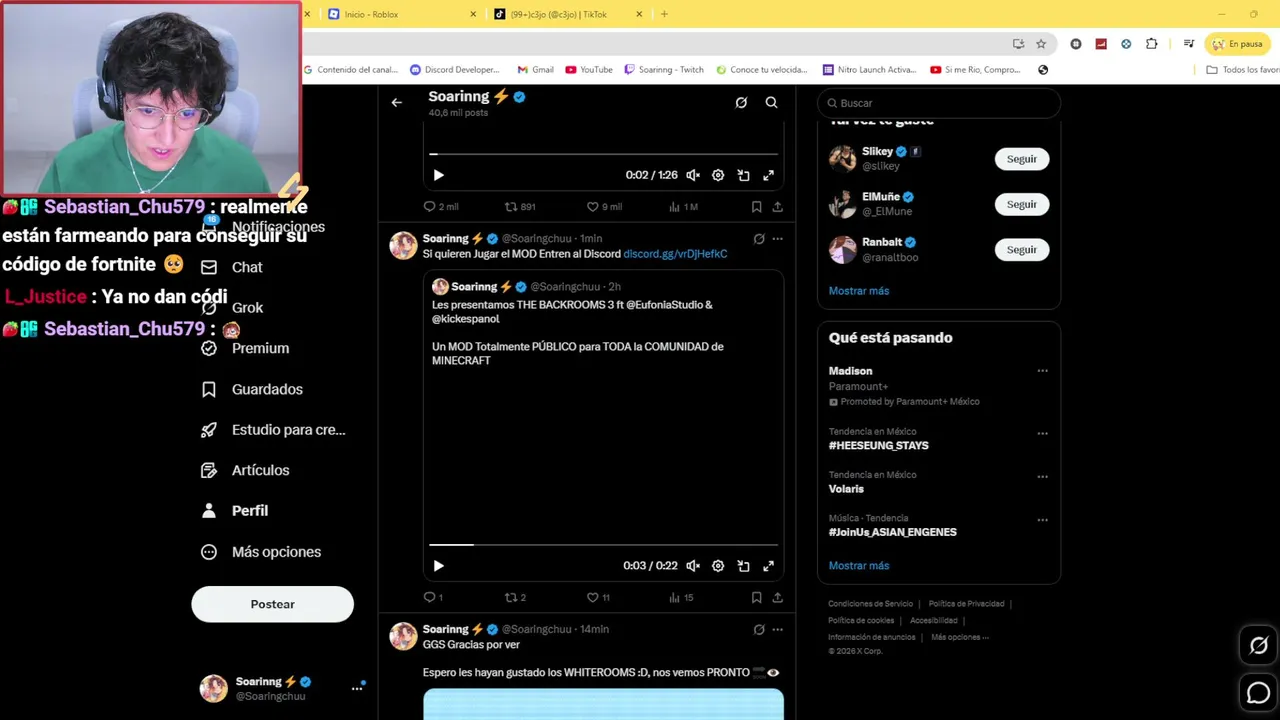Viewport: 1280px width, 720px height.
Task: Open options for the Madison promoted trend
Action: 1042,371
